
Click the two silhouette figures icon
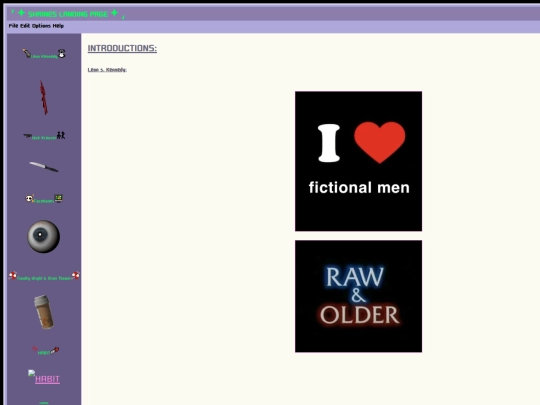61,135
